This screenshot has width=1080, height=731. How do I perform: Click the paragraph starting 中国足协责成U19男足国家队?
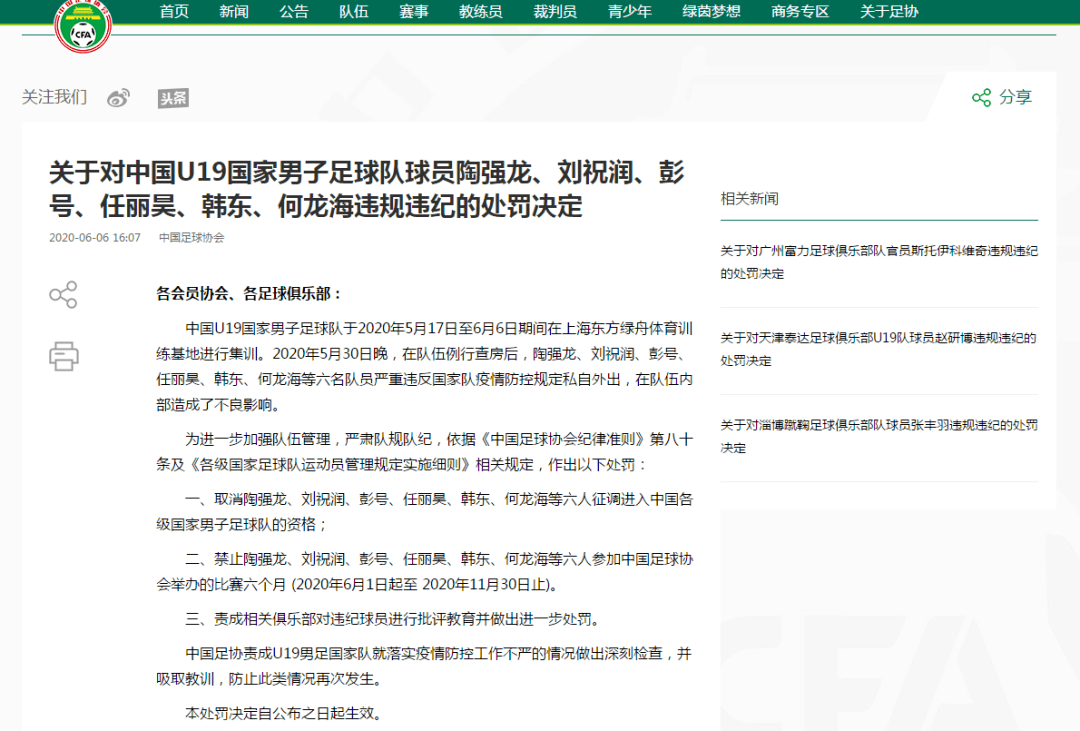[424, 666]
